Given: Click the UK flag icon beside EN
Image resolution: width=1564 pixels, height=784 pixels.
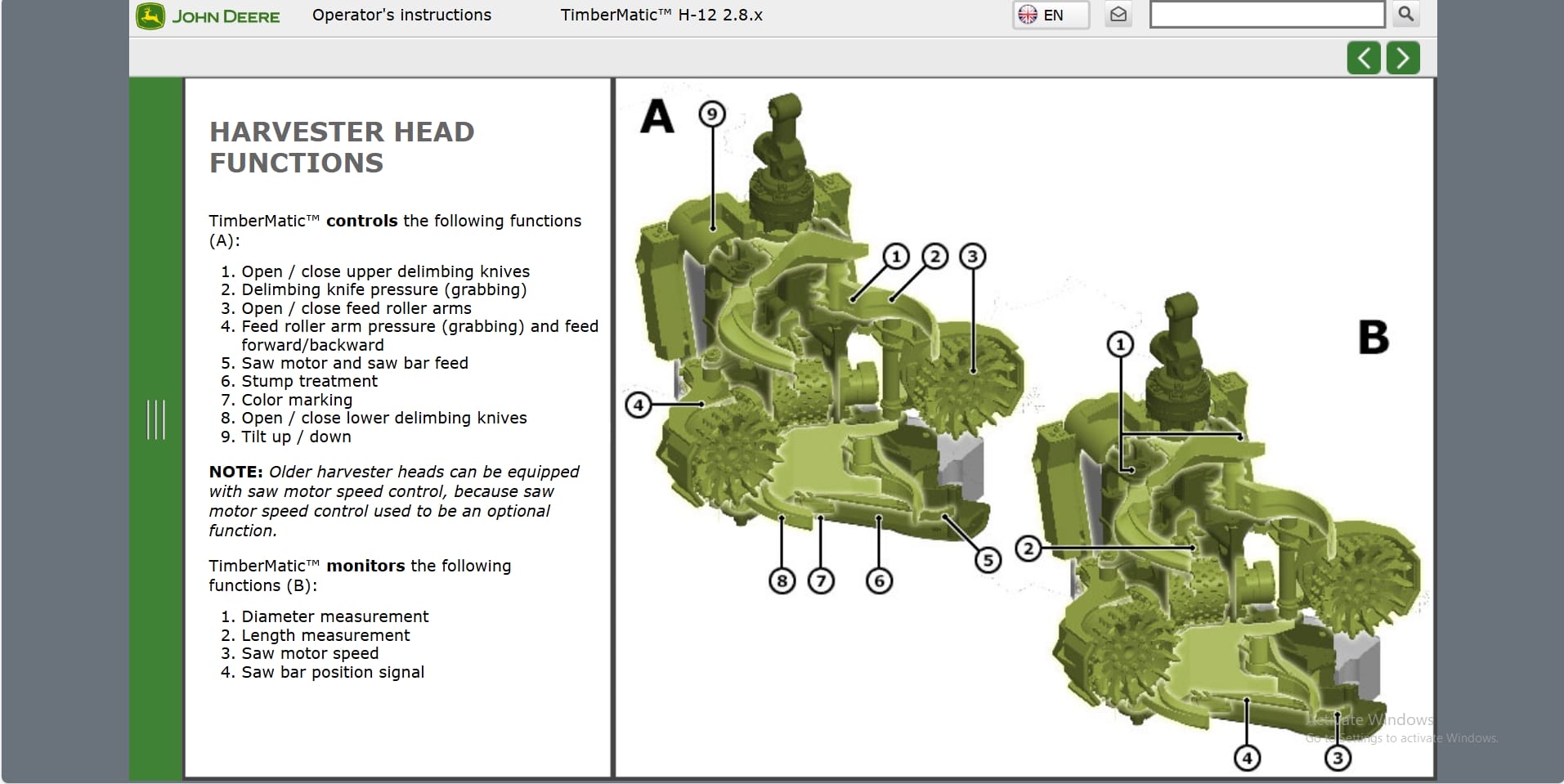Looking at the screenshot, I should (x=1029, y=14).
